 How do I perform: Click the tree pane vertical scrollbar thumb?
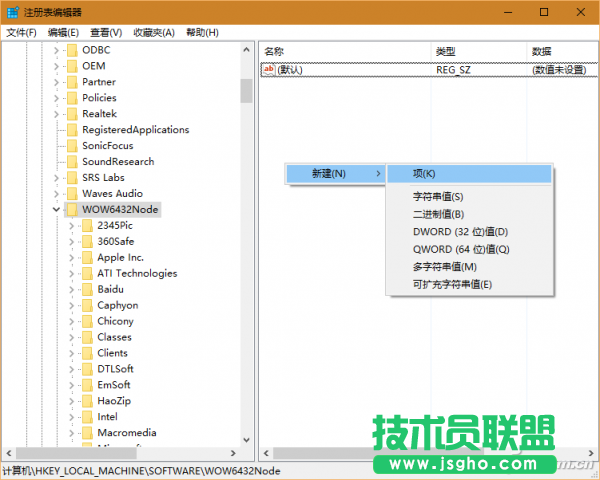[x=246, y=90]
